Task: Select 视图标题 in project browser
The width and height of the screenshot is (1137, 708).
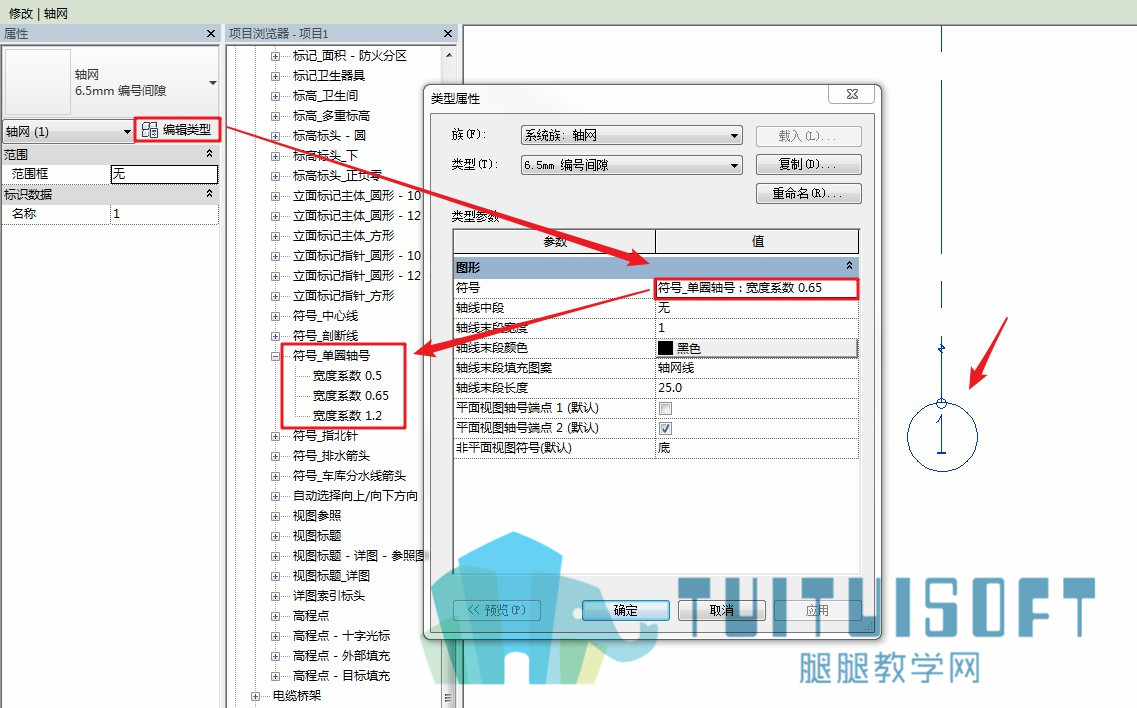Action: click(x=317, y=536)
